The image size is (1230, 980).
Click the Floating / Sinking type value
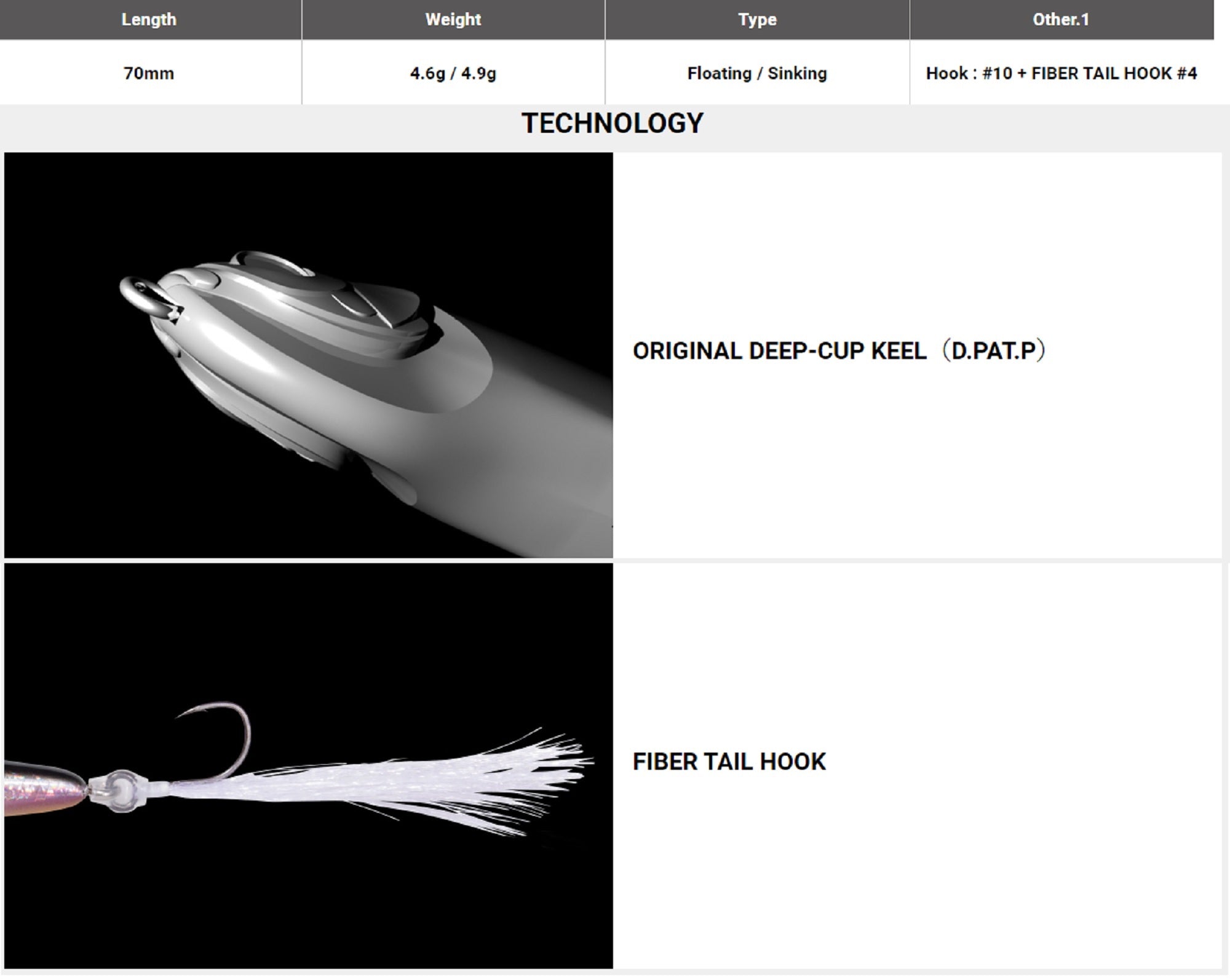click(757, 73)
